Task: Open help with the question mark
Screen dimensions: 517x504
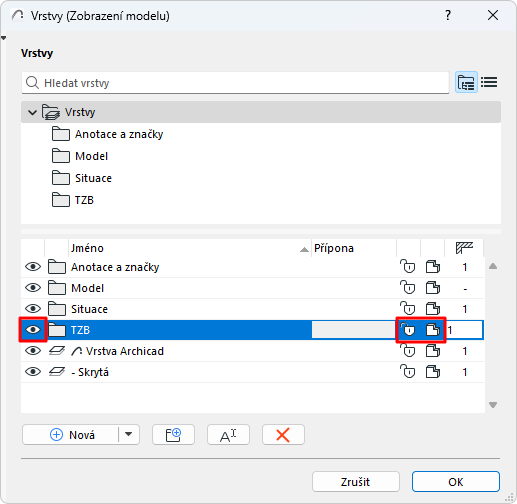Action: [x=448, y=15]
